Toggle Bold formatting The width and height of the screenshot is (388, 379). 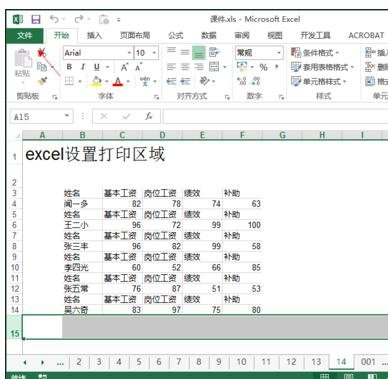coord(69,67)
